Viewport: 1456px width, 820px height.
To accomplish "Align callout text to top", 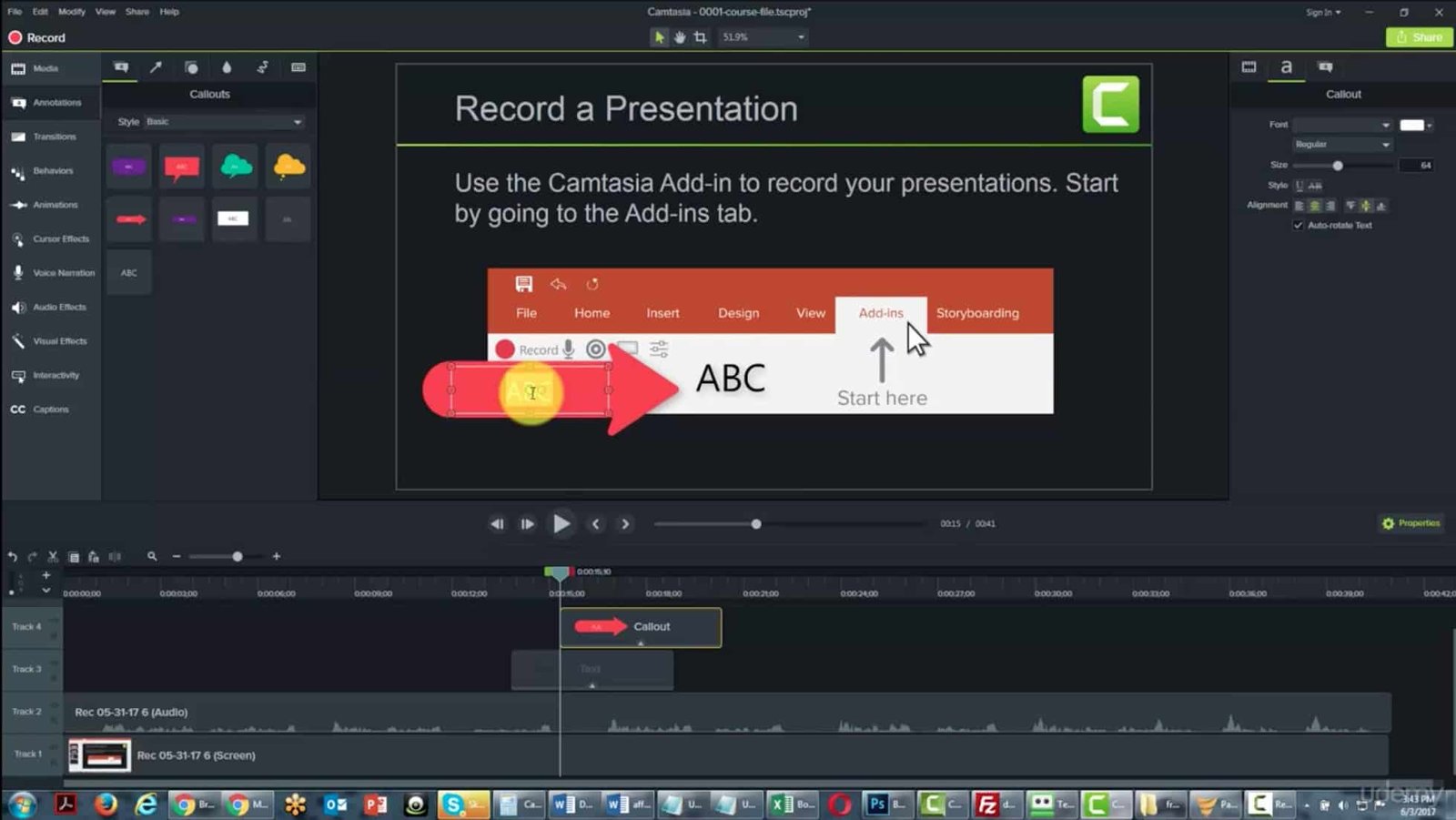I will pyautogui.click(x=1350, y=206).
